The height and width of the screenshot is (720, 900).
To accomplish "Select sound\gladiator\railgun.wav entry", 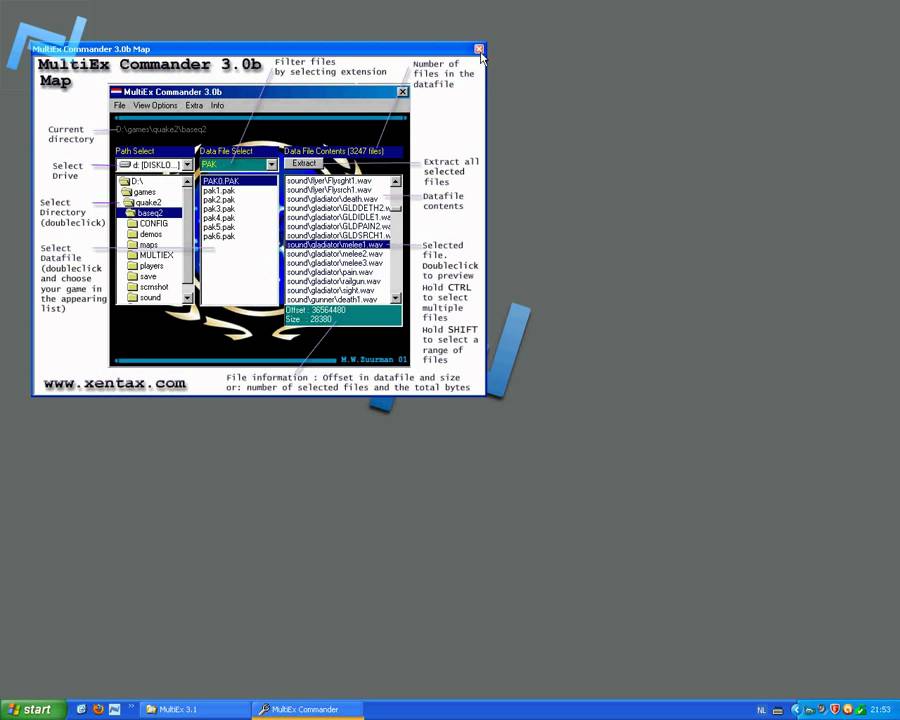I will click(334, 281).
